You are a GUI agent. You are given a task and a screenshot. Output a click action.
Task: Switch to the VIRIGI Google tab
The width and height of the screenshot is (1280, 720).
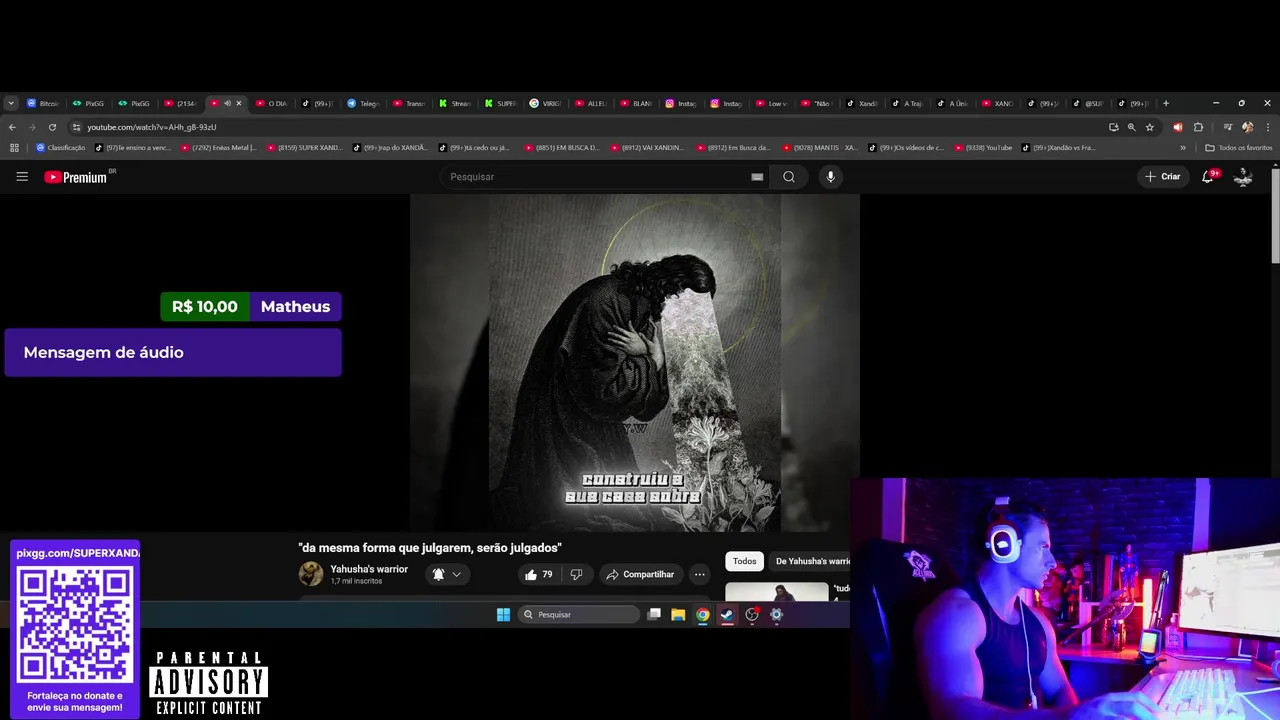point(548,103)
